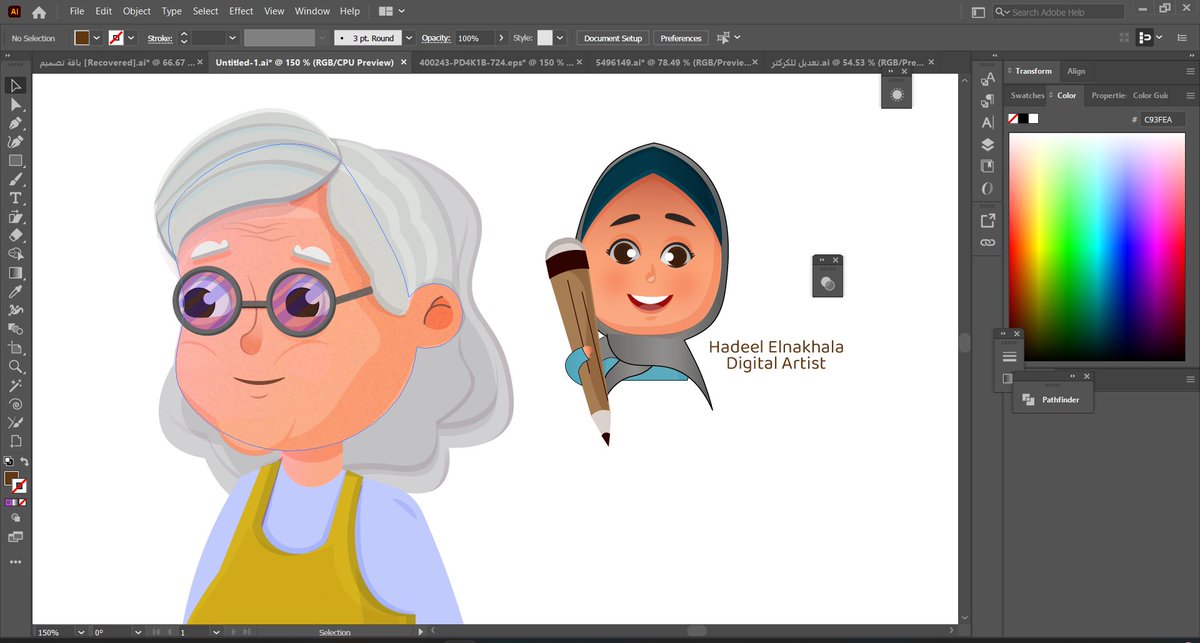Open the Fill color dropdown arrow
This screenshot has height=643, width=1200.
[x=97, y=38]
